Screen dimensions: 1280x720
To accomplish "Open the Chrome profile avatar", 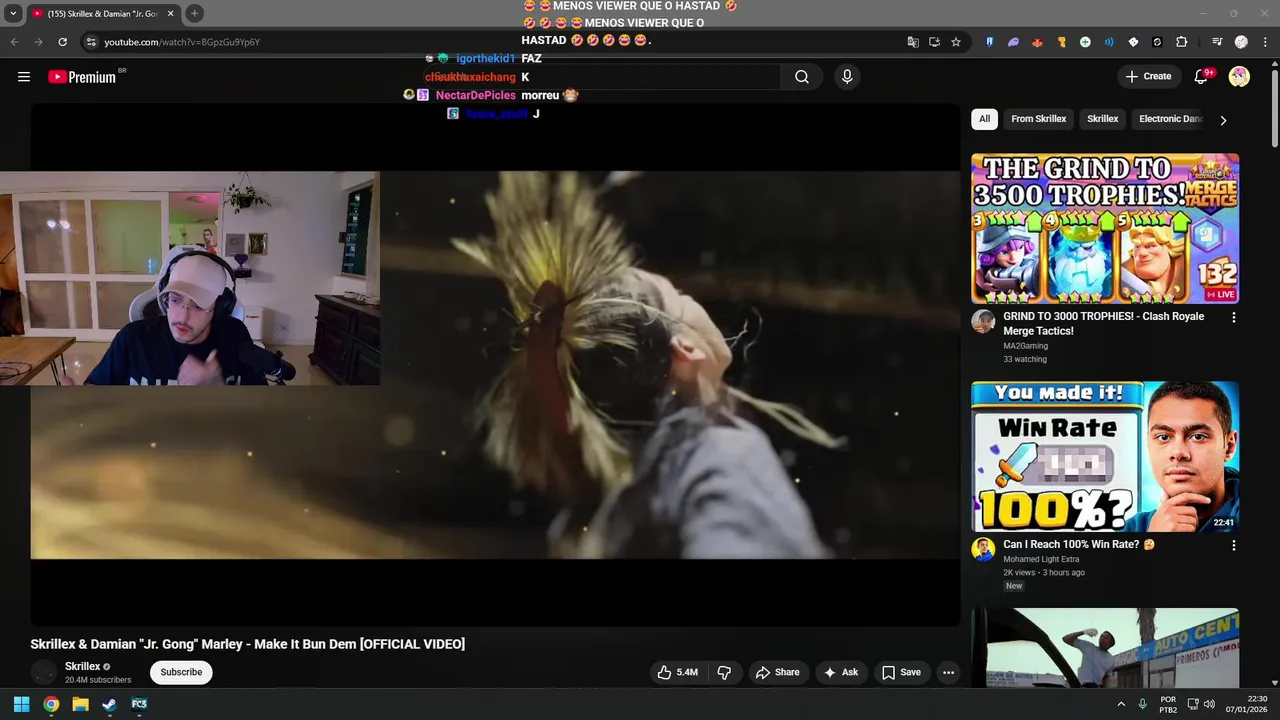I will [1241, 42].
